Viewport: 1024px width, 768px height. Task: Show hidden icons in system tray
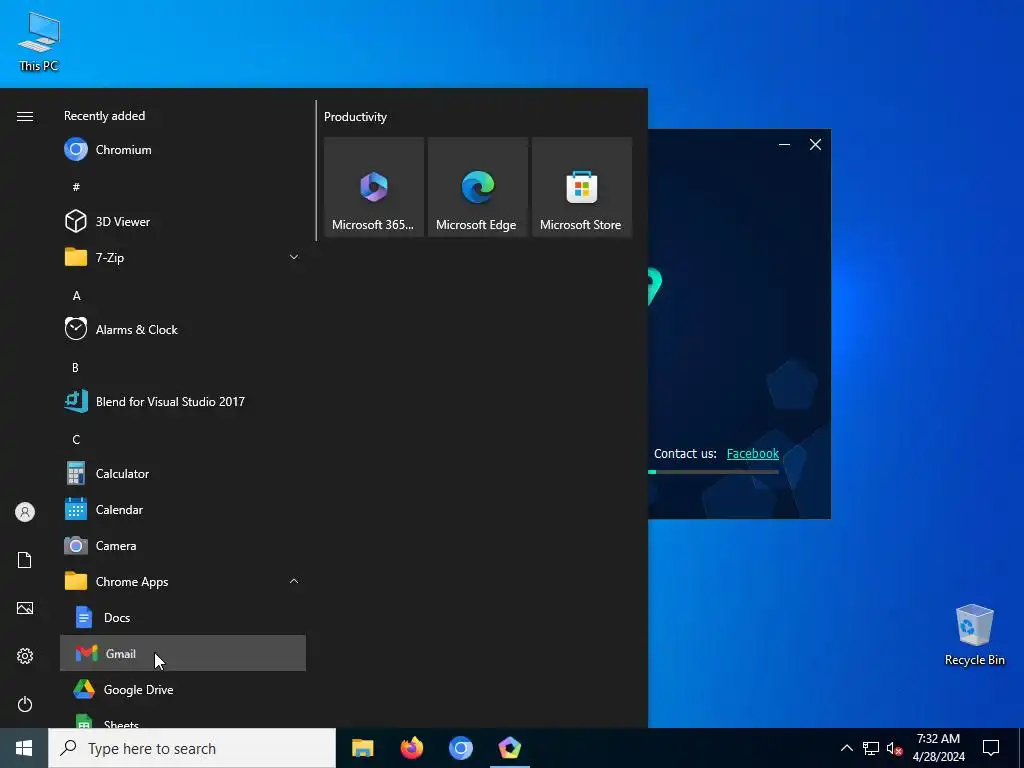tap(846, 748)
